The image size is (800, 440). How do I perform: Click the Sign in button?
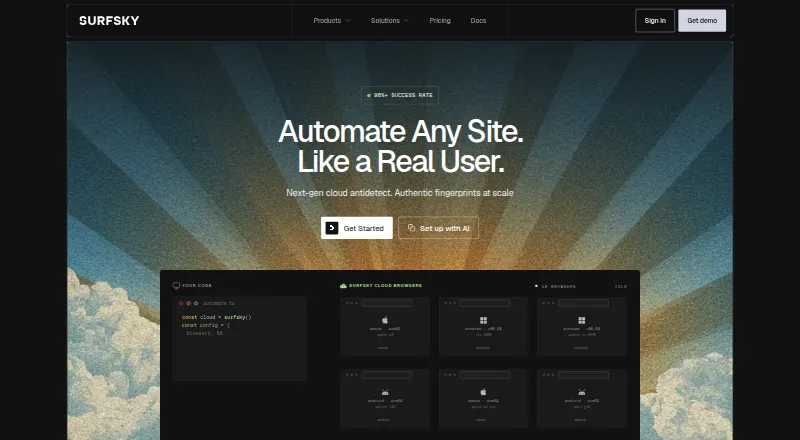pos(655,20)
